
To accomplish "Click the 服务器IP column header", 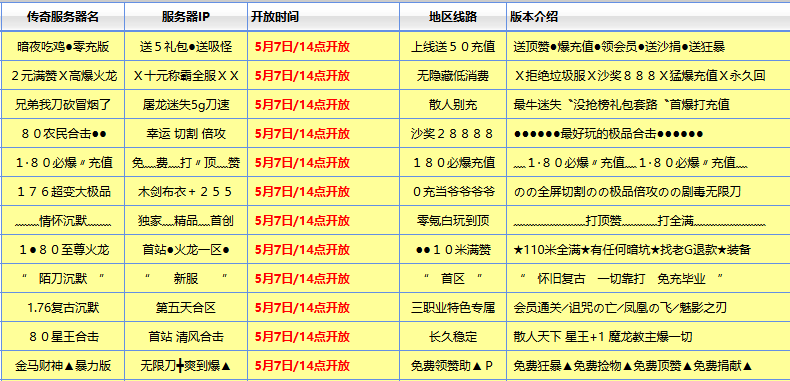I will pos(186,17).
